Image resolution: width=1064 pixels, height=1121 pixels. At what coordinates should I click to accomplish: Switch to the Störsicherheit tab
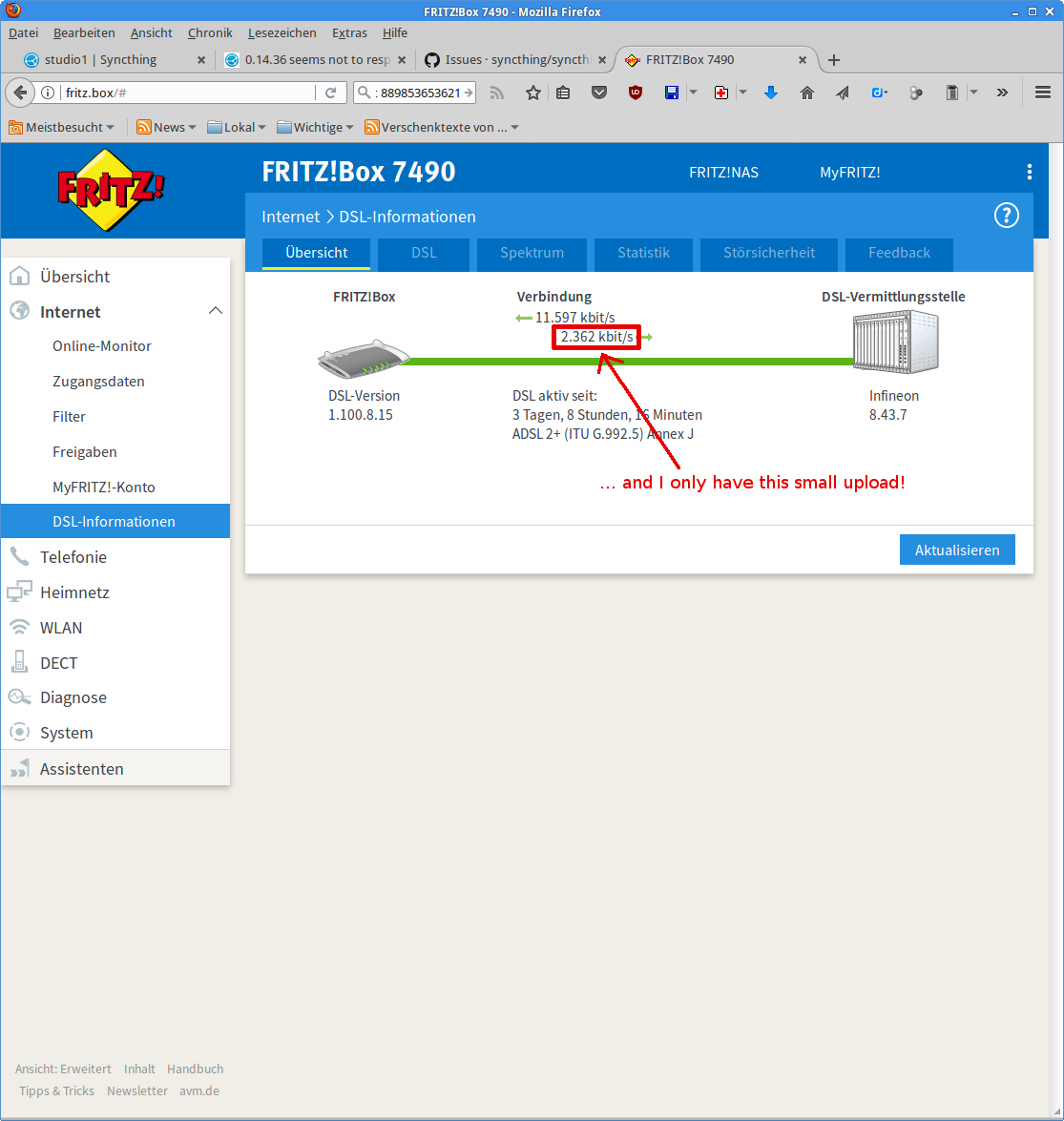click(x=769, y=253)
